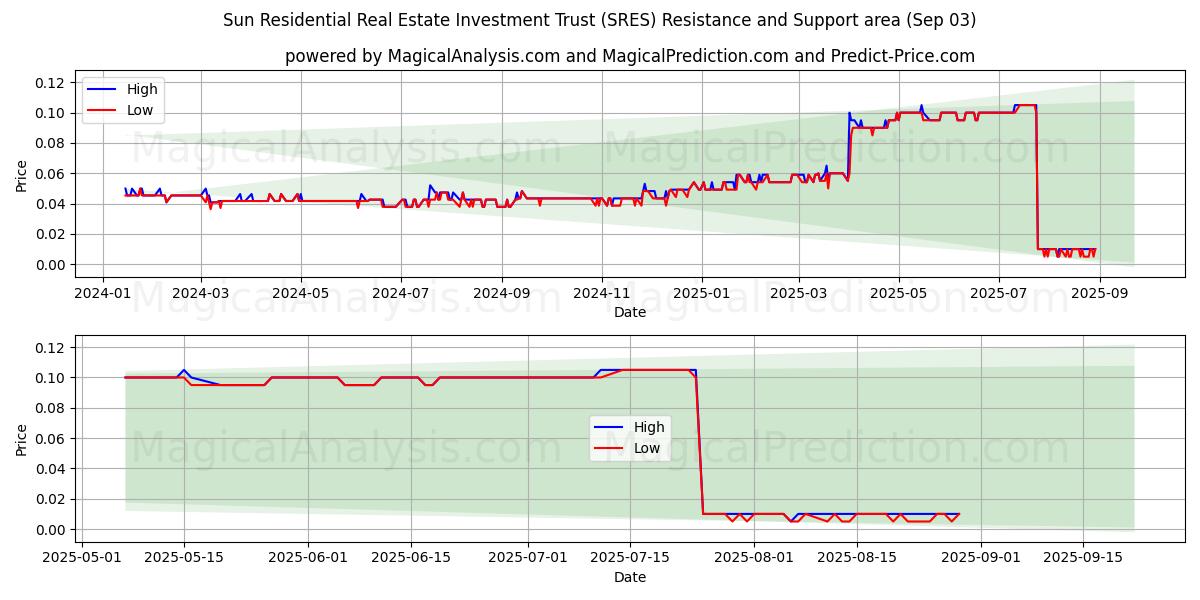Viewport: 1200px width, 600px height.
Task: Click the '2025-07' tick label on top chart
Action: 999,292
